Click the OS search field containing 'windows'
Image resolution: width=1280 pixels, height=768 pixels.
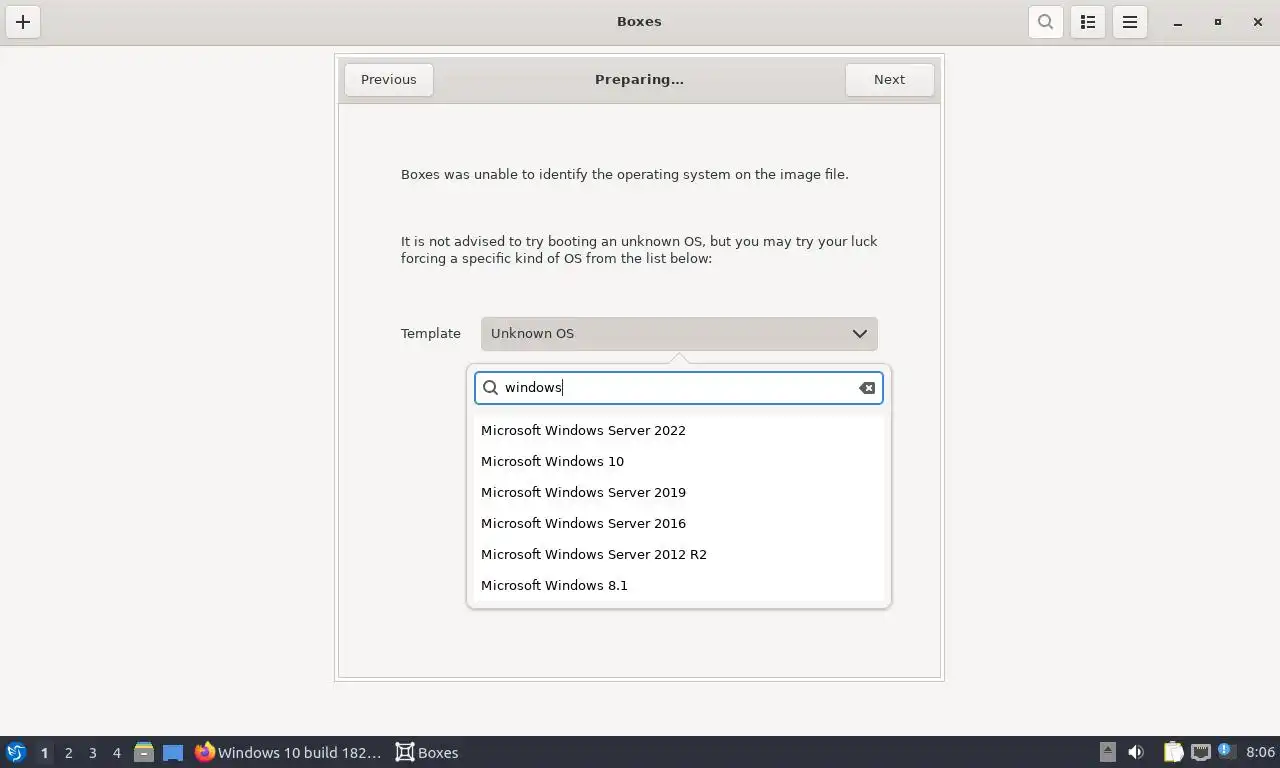coord(679,388)
